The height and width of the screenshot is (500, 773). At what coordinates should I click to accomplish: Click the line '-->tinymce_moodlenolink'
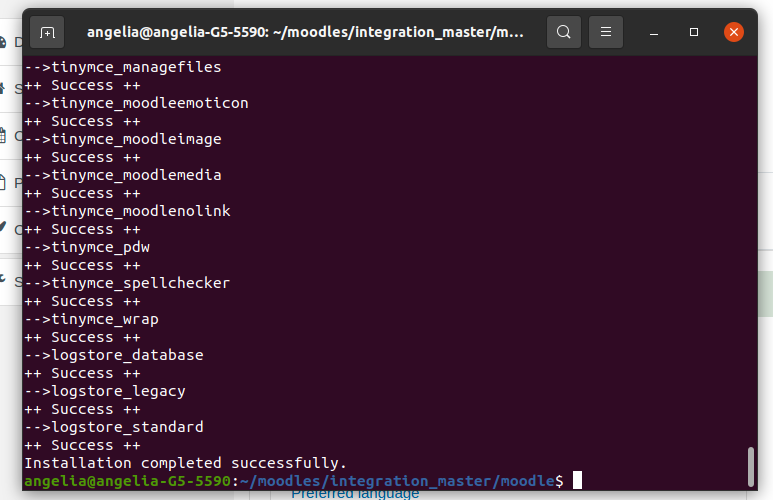[127, 211]
